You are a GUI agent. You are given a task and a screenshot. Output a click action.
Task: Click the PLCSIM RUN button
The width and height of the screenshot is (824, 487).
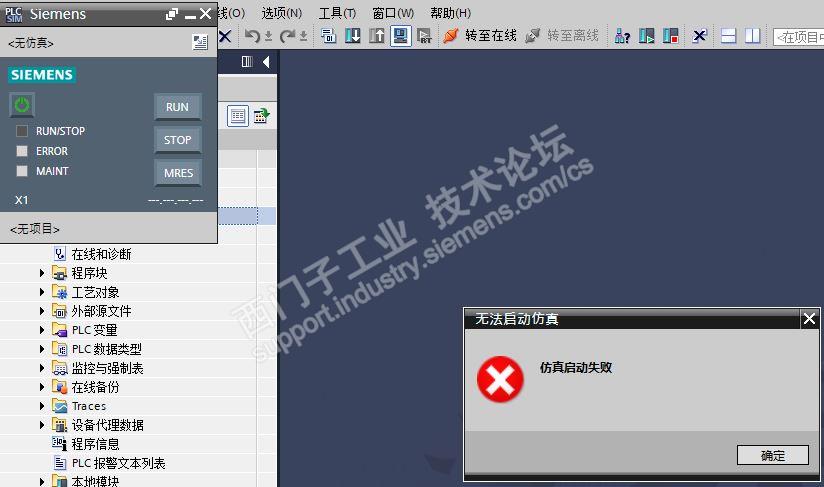click(x=178, y=107)
